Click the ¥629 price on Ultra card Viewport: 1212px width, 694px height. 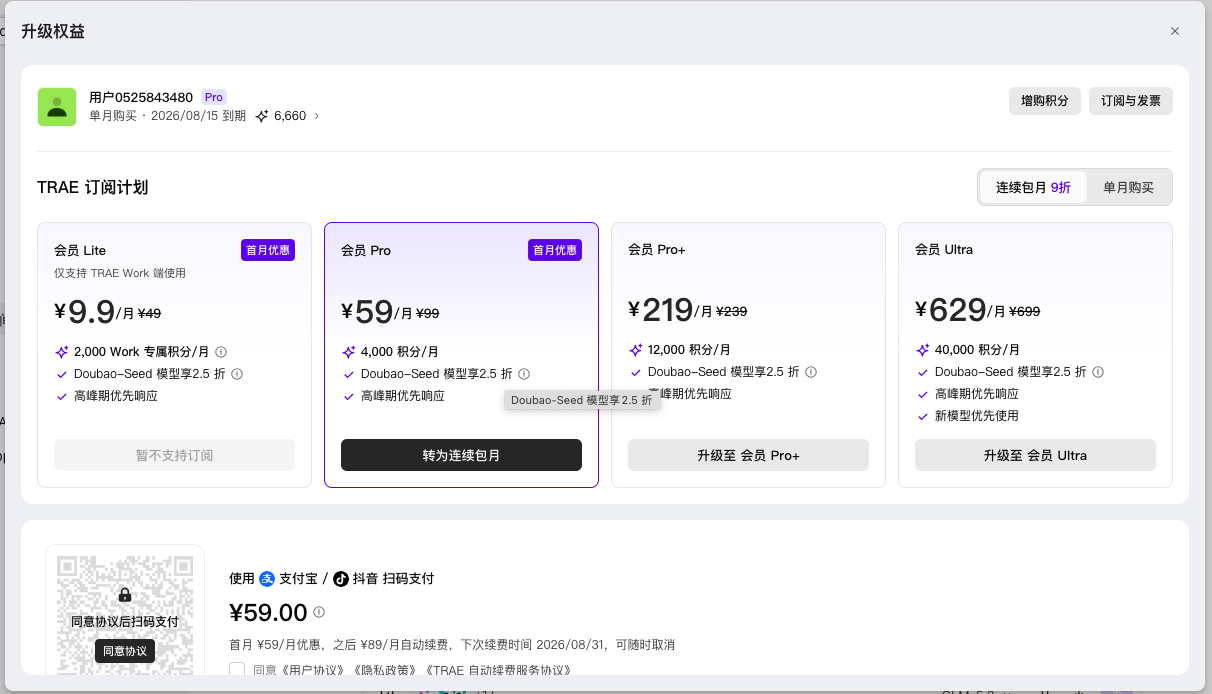[951, 310]
